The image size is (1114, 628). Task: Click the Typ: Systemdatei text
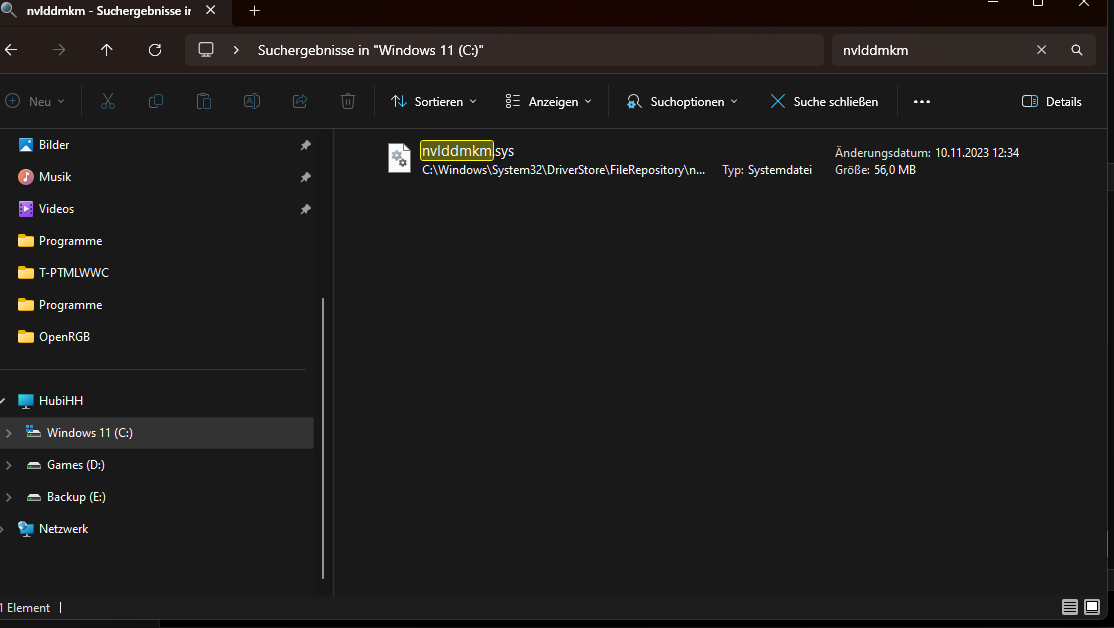click(x=767, y=170)
